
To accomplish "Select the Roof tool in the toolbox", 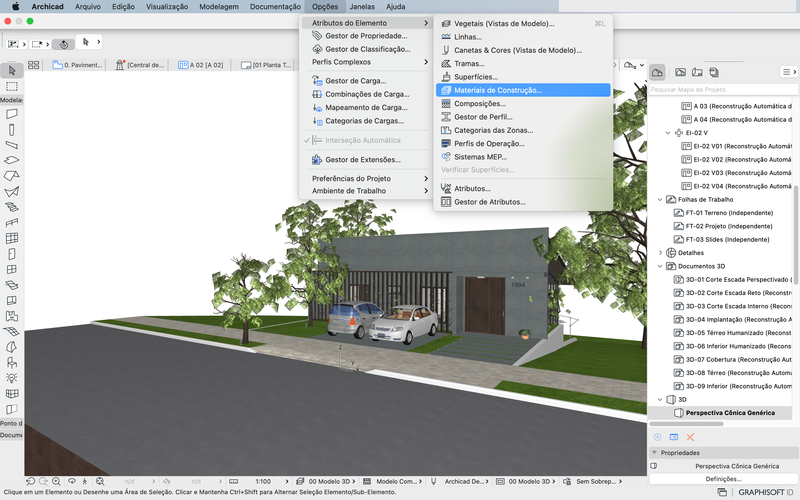I will [x=12, y=176].
